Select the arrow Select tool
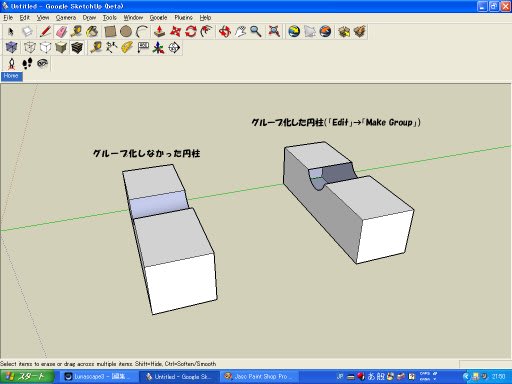The height and width of the screenshot is (384, 512). click(x=11, y=32)
